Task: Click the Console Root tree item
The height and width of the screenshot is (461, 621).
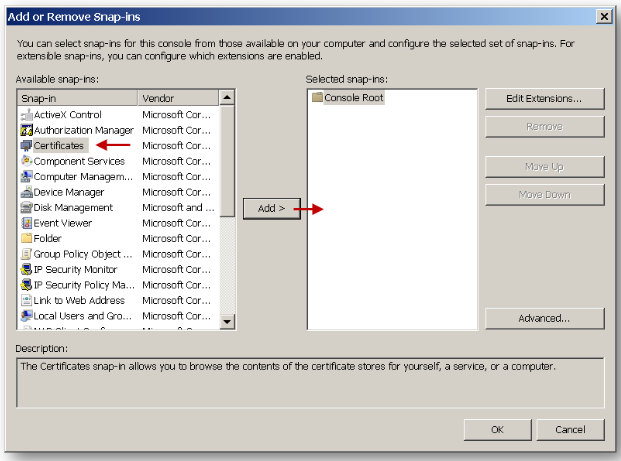Action: pyautogui.click(x=354, y=97)
